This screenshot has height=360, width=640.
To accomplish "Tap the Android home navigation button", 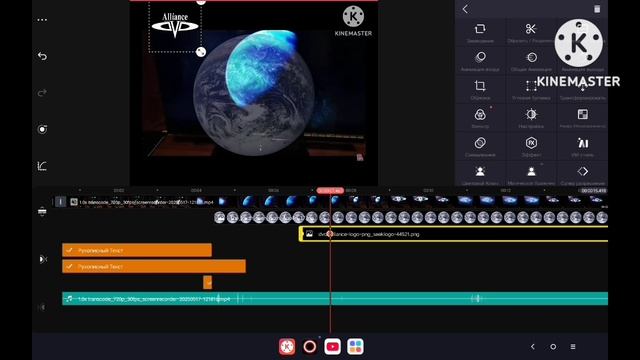I will pos(553,347).
